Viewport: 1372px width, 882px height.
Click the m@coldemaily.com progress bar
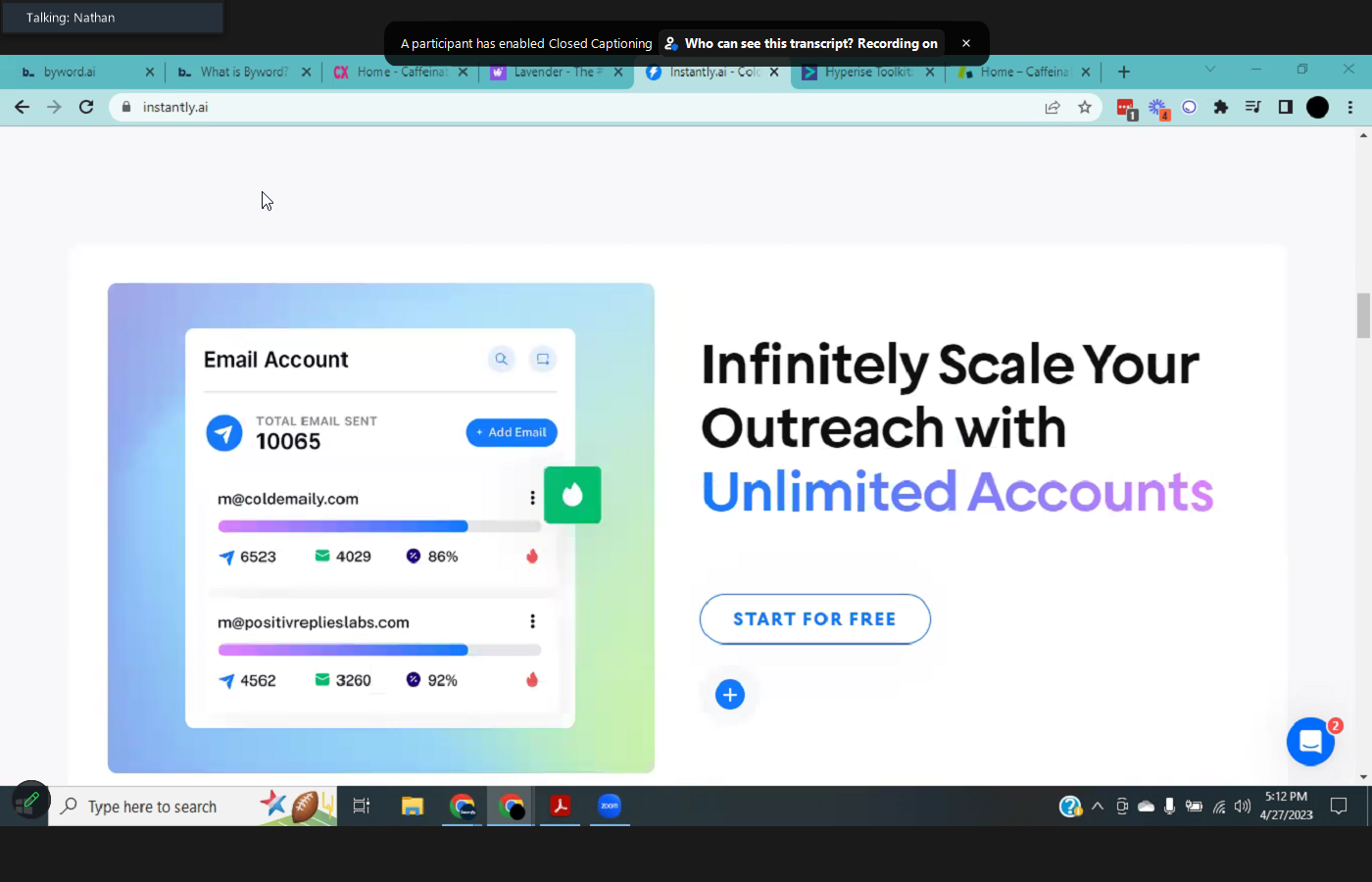pos(379,526)
